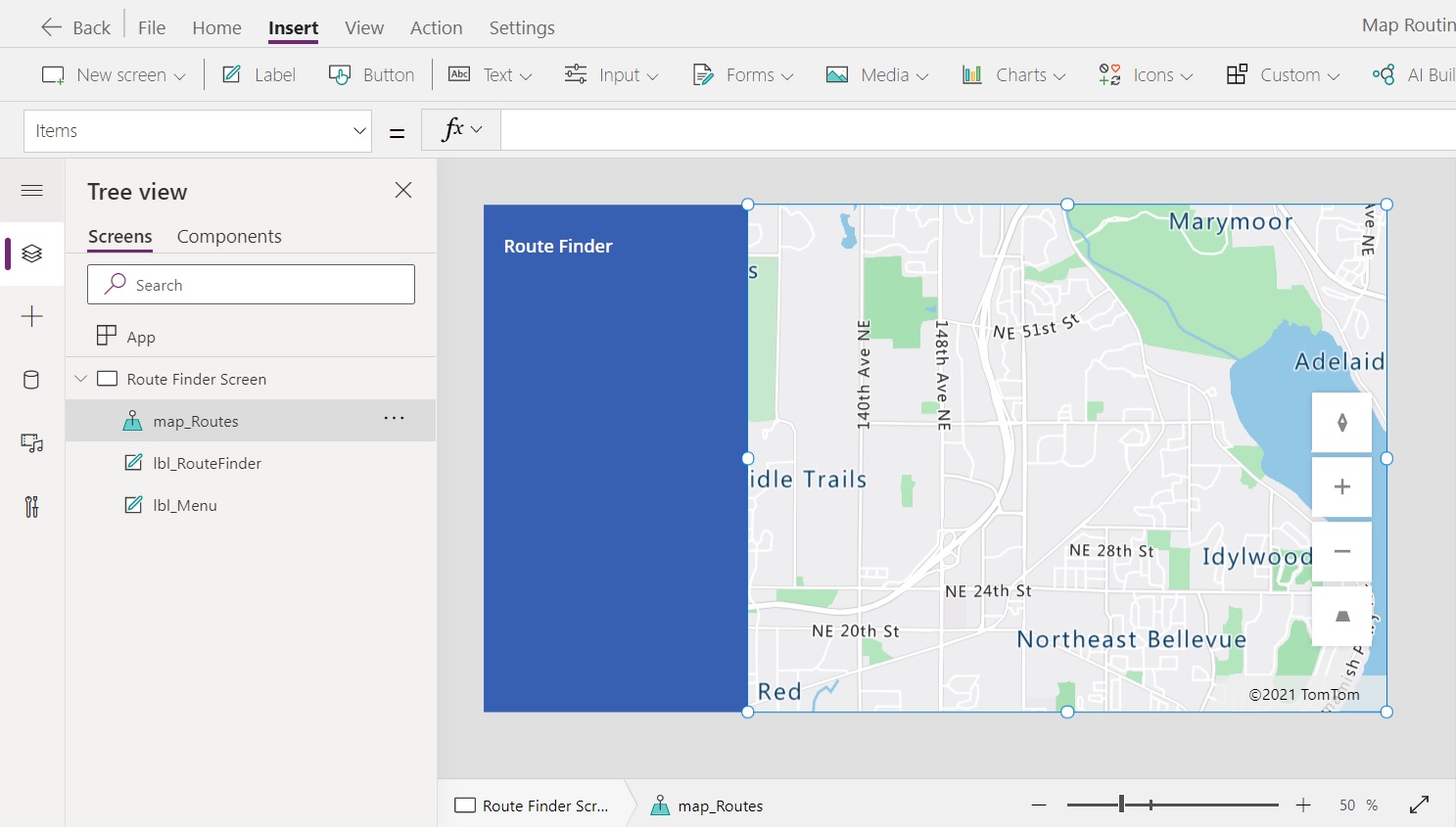Zoom out on the map with minus control
This screenshot has height=828, width=1456.
point(1341,551)
